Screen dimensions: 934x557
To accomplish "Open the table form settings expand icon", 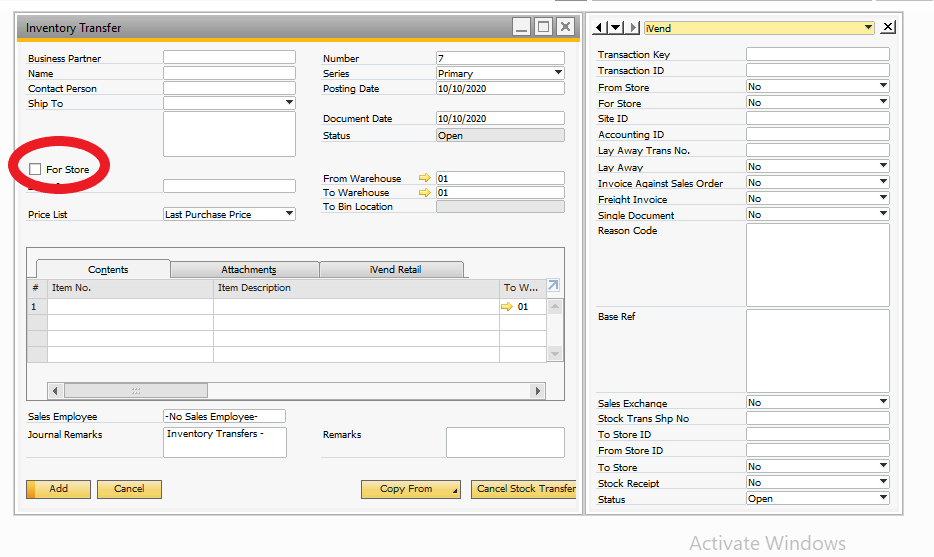I will pos(553,285).
